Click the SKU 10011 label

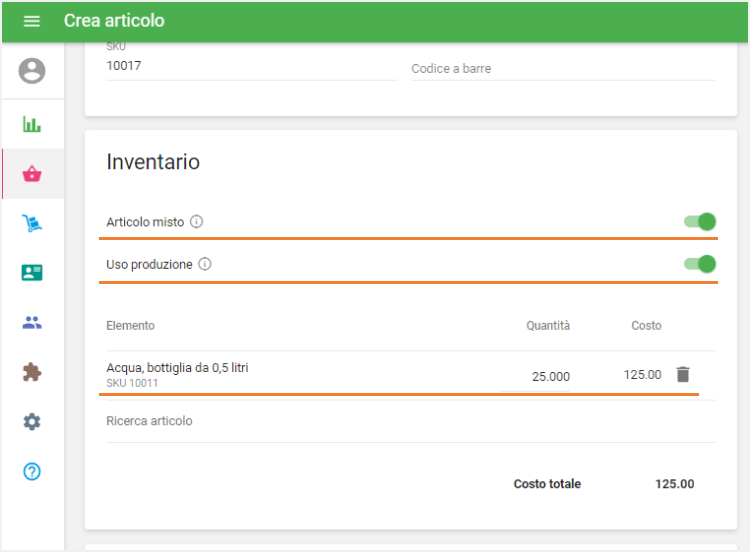(132, 383)
